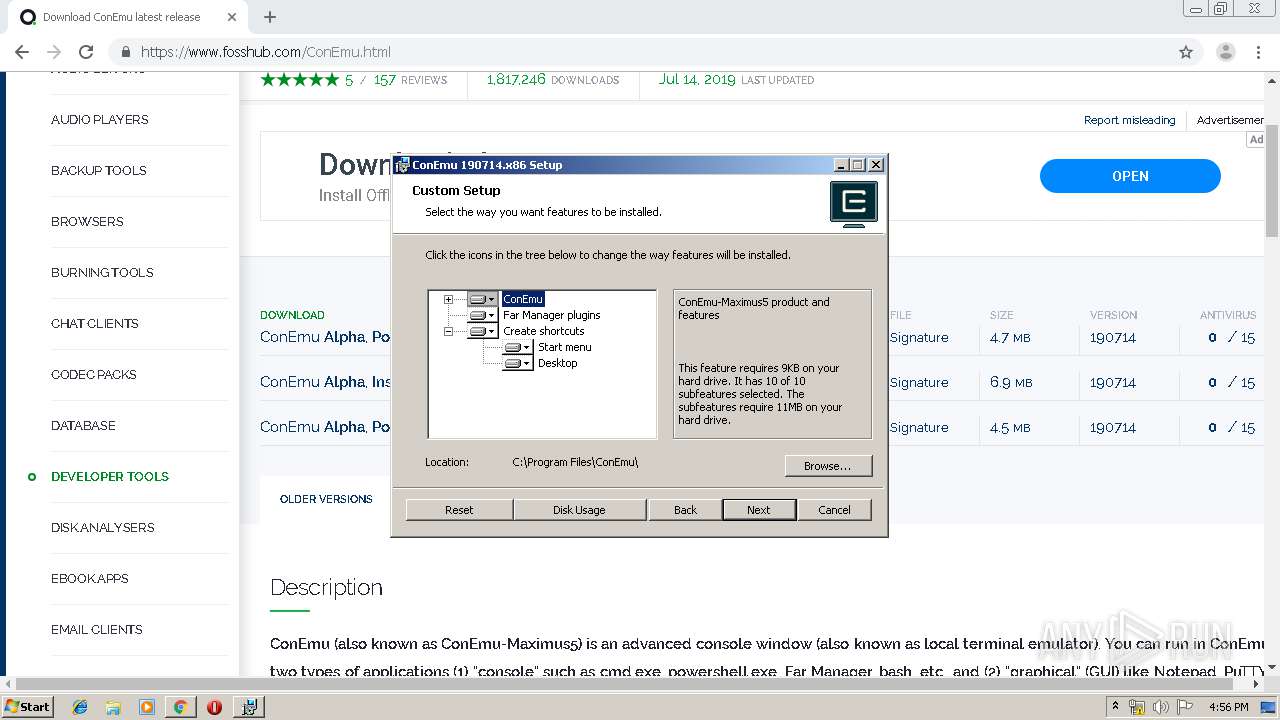The height and width of the screenshot is (720, 1280).
Task: Click Report misleading link
Action: (1130, 120)
